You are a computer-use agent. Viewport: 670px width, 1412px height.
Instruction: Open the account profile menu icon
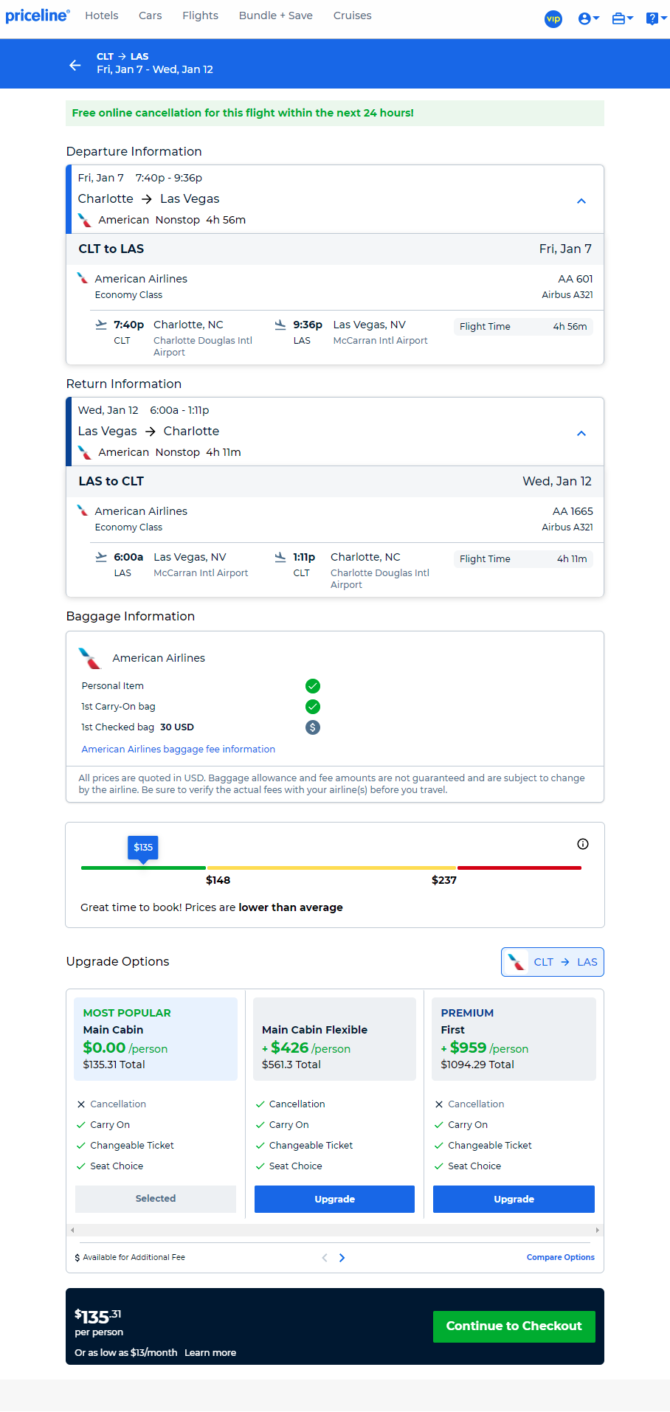coord(589,18)
